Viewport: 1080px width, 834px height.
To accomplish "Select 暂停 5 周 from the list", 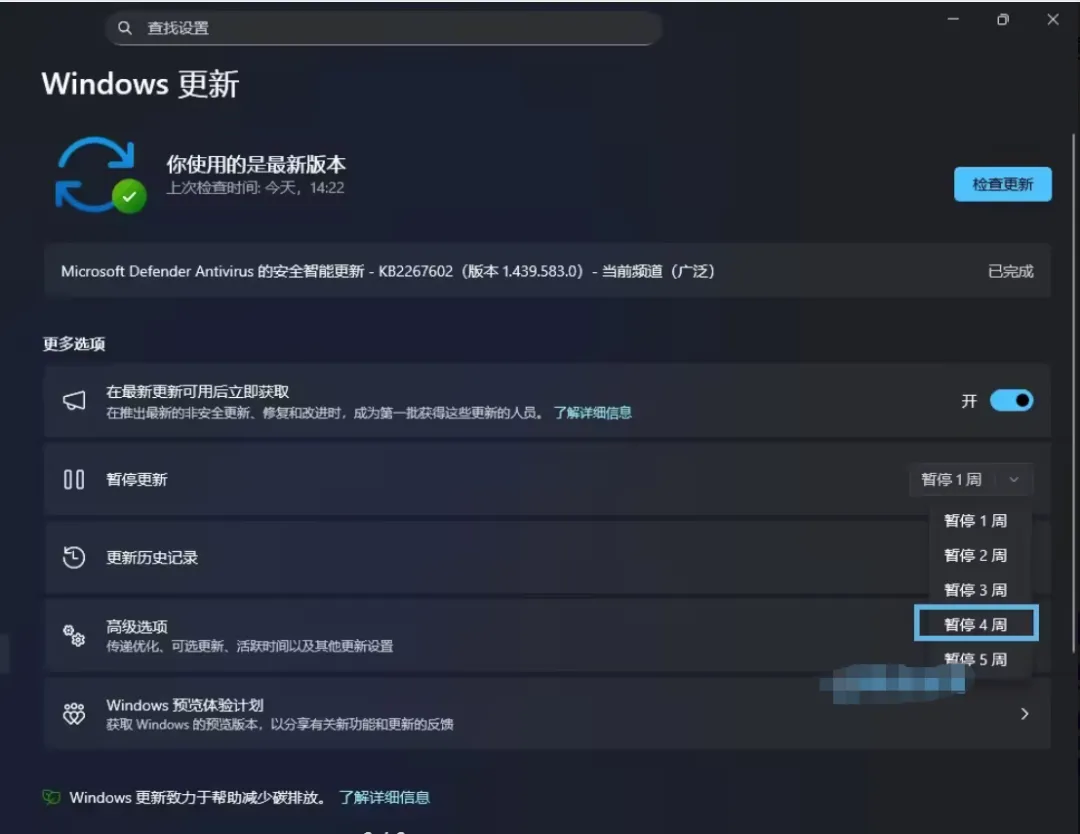I will [x=976, y=659].
